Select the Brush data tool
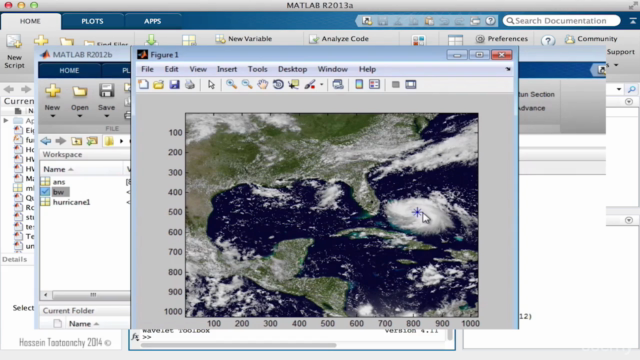640x360 pixels. 310,84
